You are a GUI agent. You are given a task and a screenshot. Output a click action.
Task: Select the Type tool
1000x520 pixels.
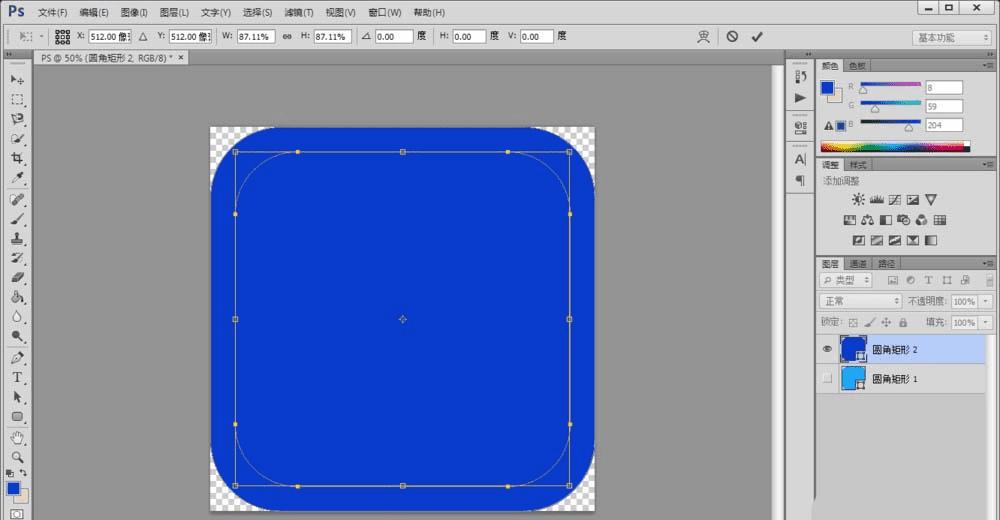(x=17, y=378)
